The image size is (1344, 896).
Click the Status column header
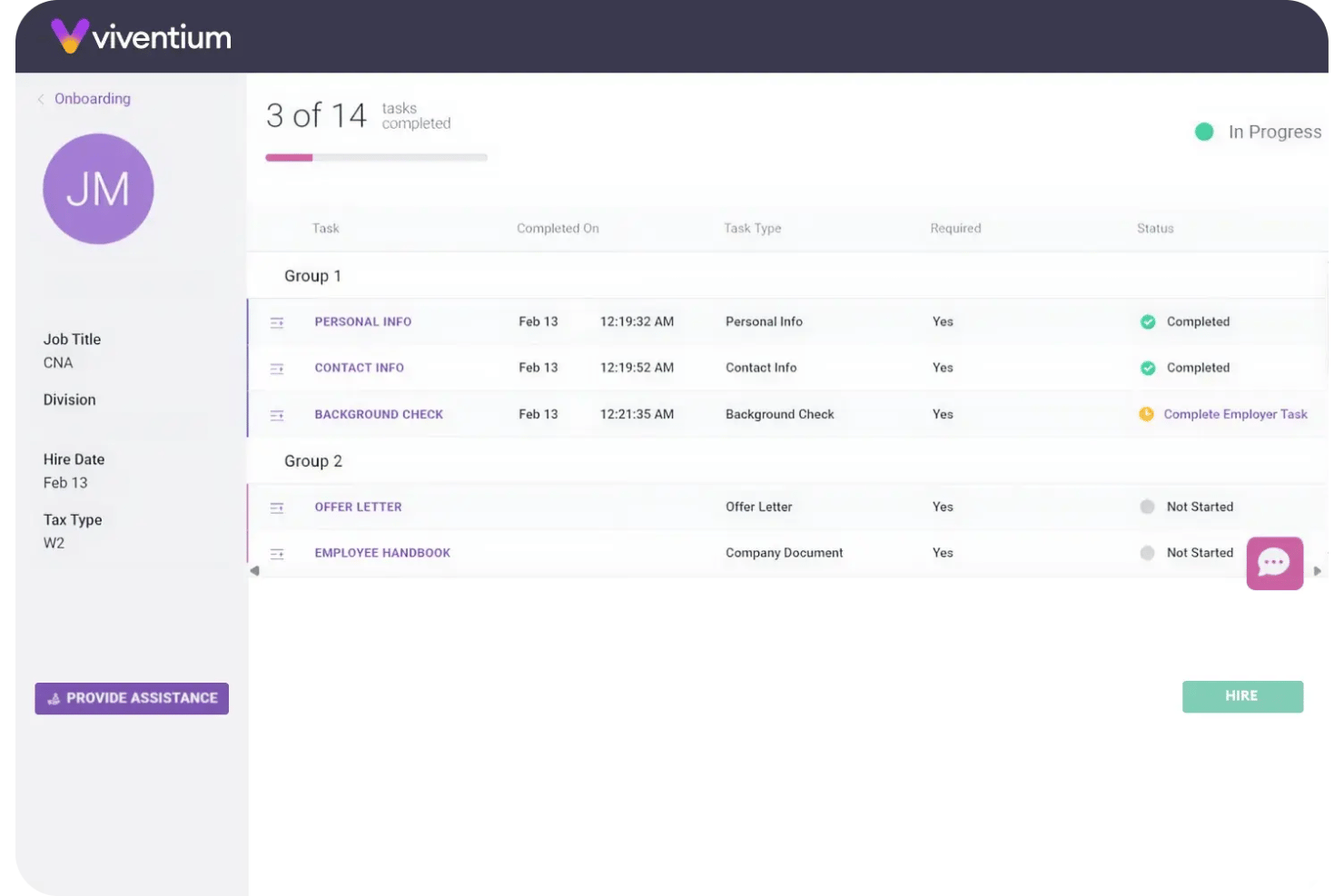pos(1155,228)
